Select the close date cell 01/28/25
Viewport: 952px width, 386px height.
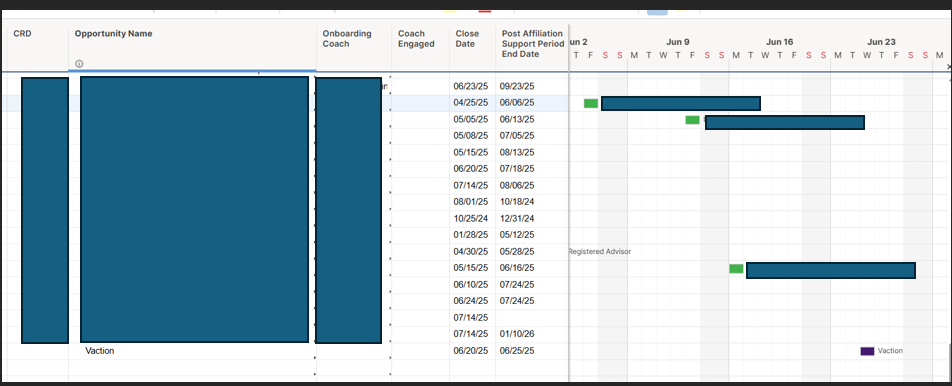[471, 235]
